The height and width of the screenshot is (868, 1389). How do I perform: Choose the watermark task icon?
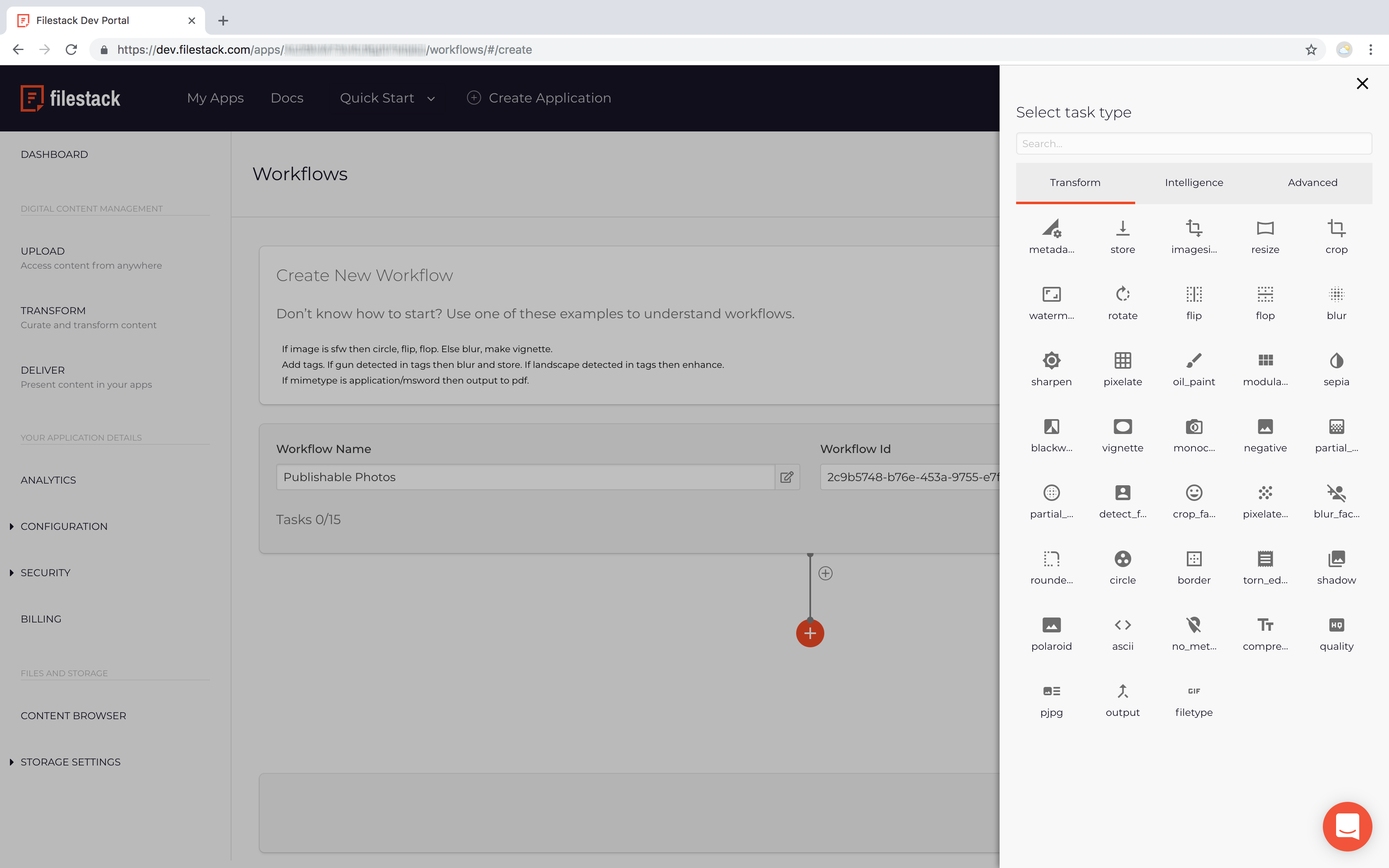[1052, 294]
